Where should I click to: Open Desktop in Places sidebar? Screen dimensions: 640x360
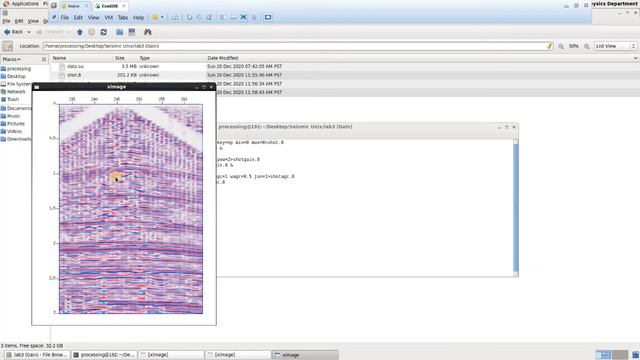[x=16, y=76]
